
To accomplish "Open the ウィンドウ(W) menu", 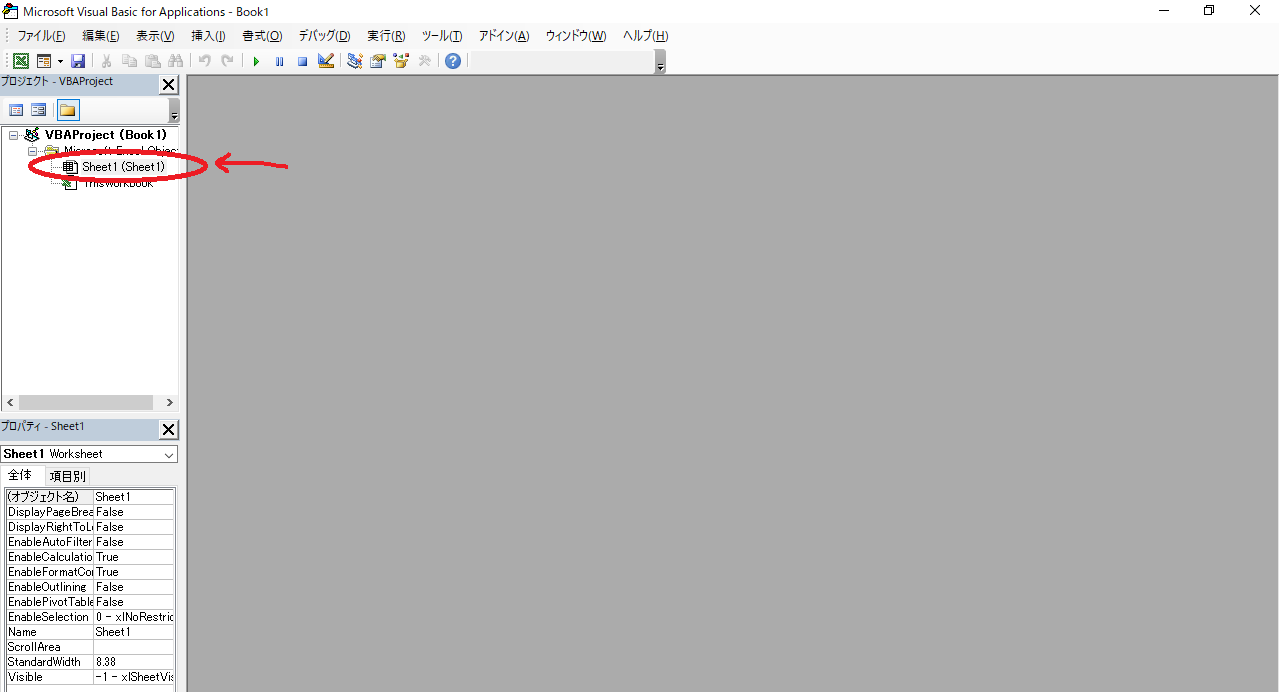I will click(576, 36).
